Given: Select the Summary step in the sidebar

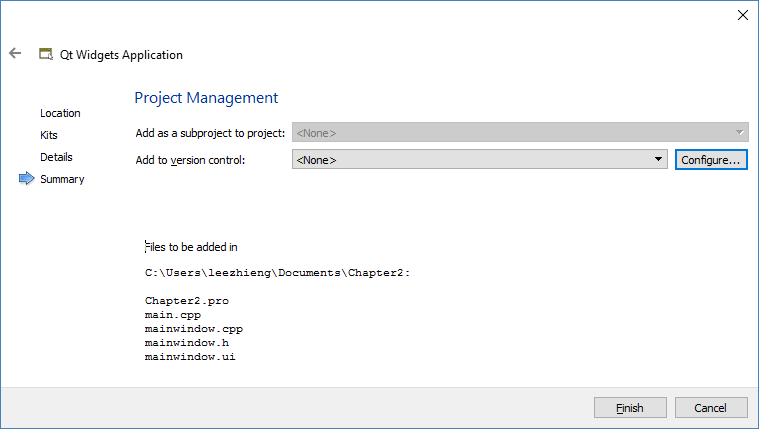Looking at the screenshot, I should (x=62, y=179).
